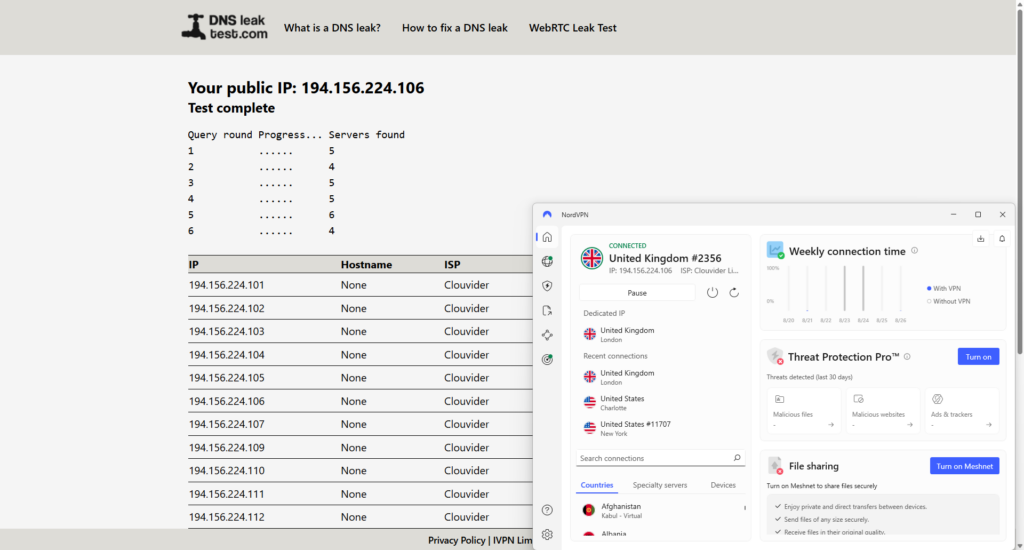Click the IVPN link in footer
The width and height of the screenshot is (1024, 550).
[513, 540]
